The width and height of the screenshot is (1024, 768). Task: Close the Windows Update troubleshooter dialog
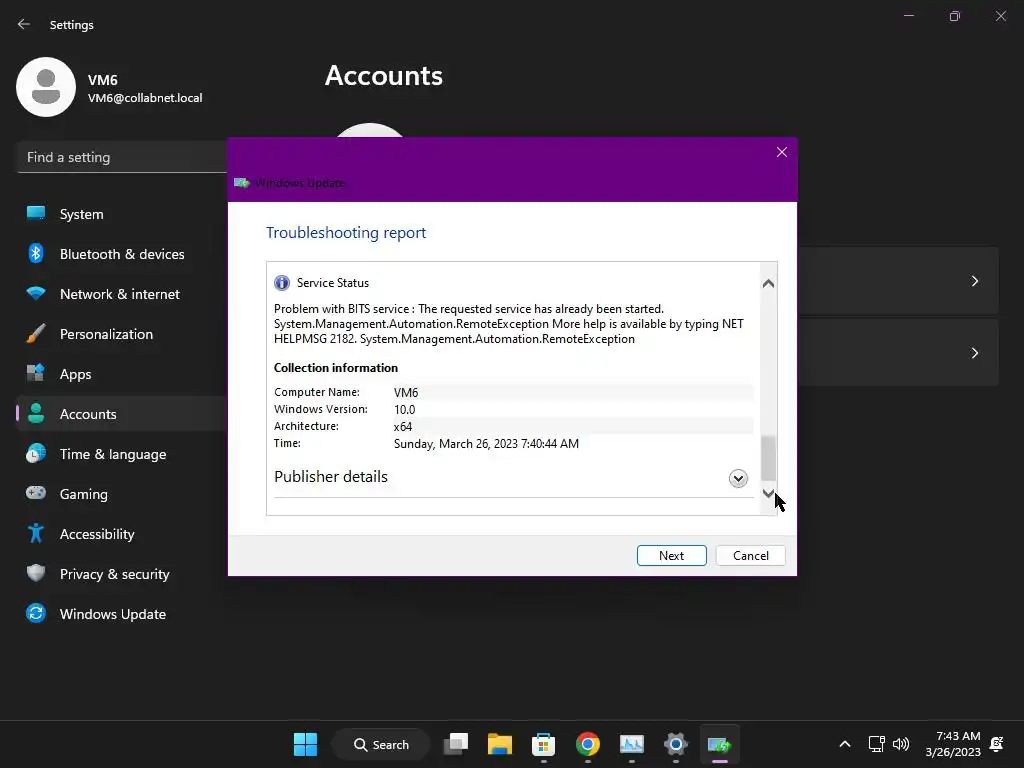(781, 152)
